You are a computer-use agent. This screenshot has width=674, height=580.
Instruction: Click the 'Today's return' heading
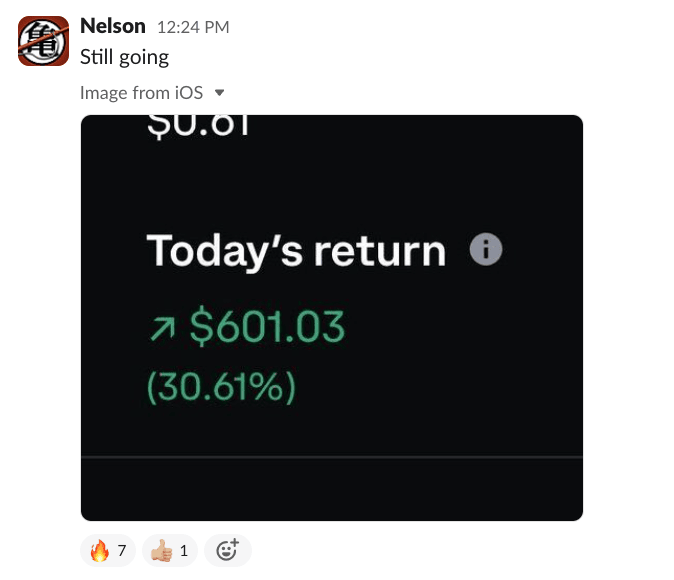[x=296, y=251]
